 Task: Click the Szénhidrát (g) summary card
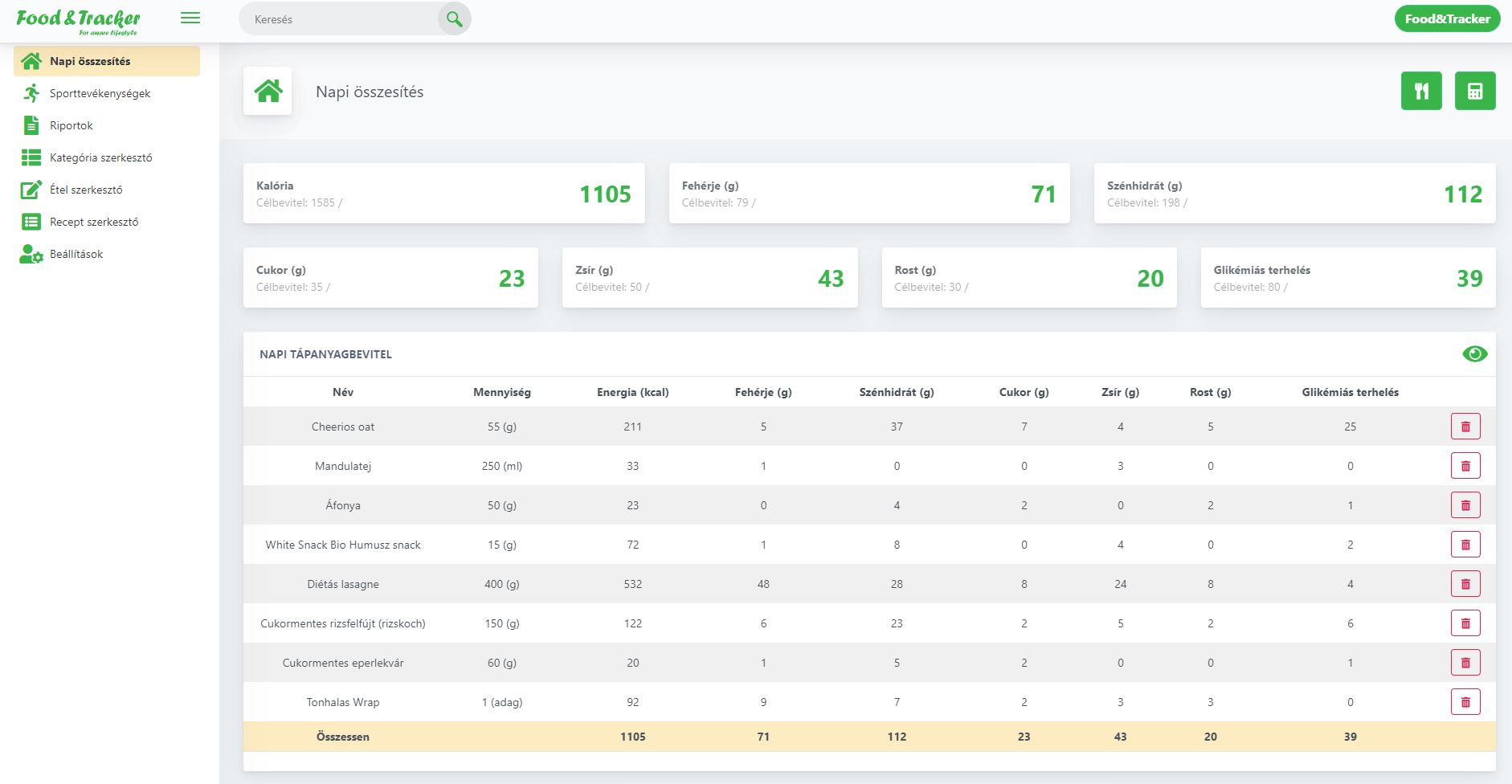(x=1295, y=194)
